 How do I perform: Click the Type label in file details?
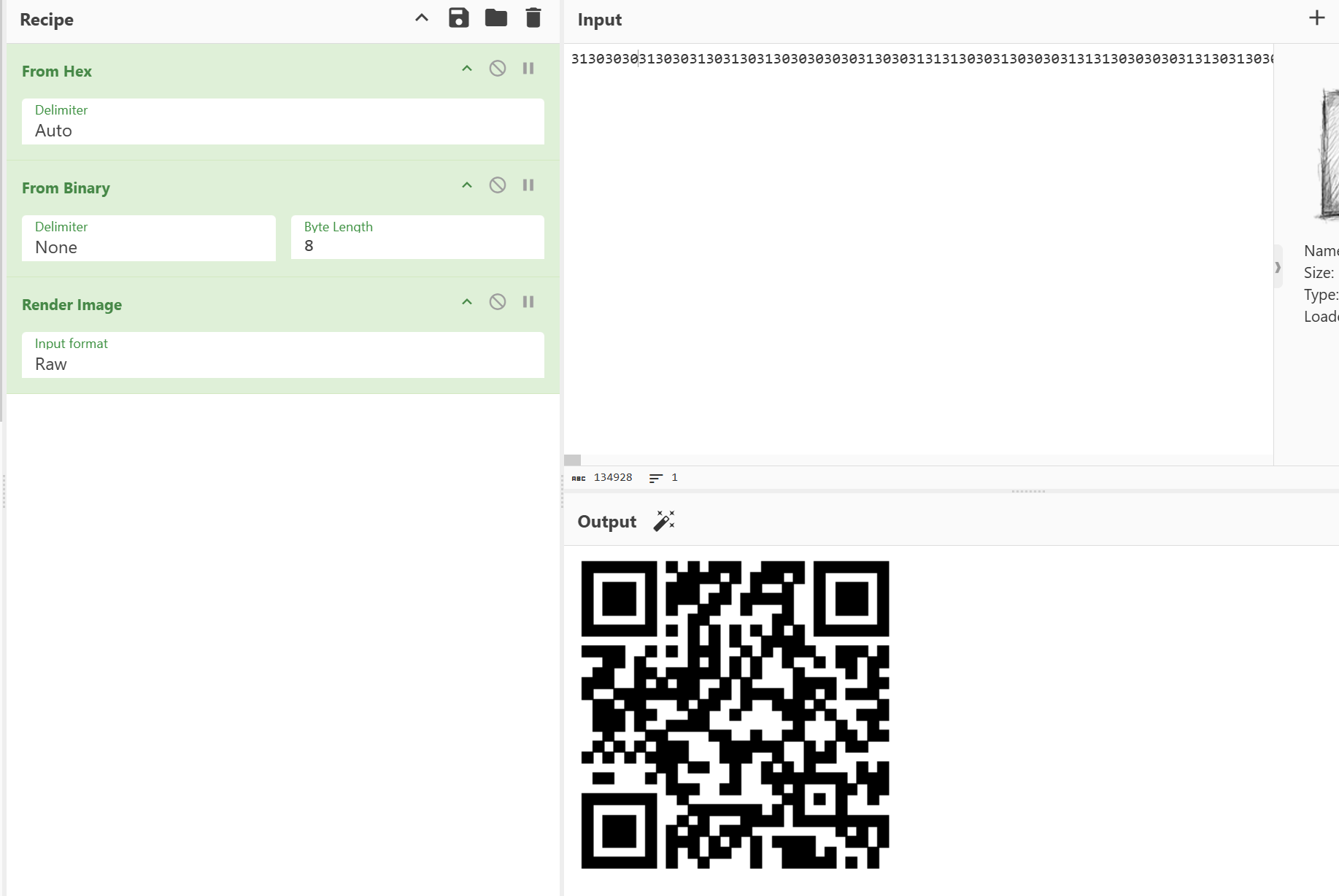tap(1321, 295)
